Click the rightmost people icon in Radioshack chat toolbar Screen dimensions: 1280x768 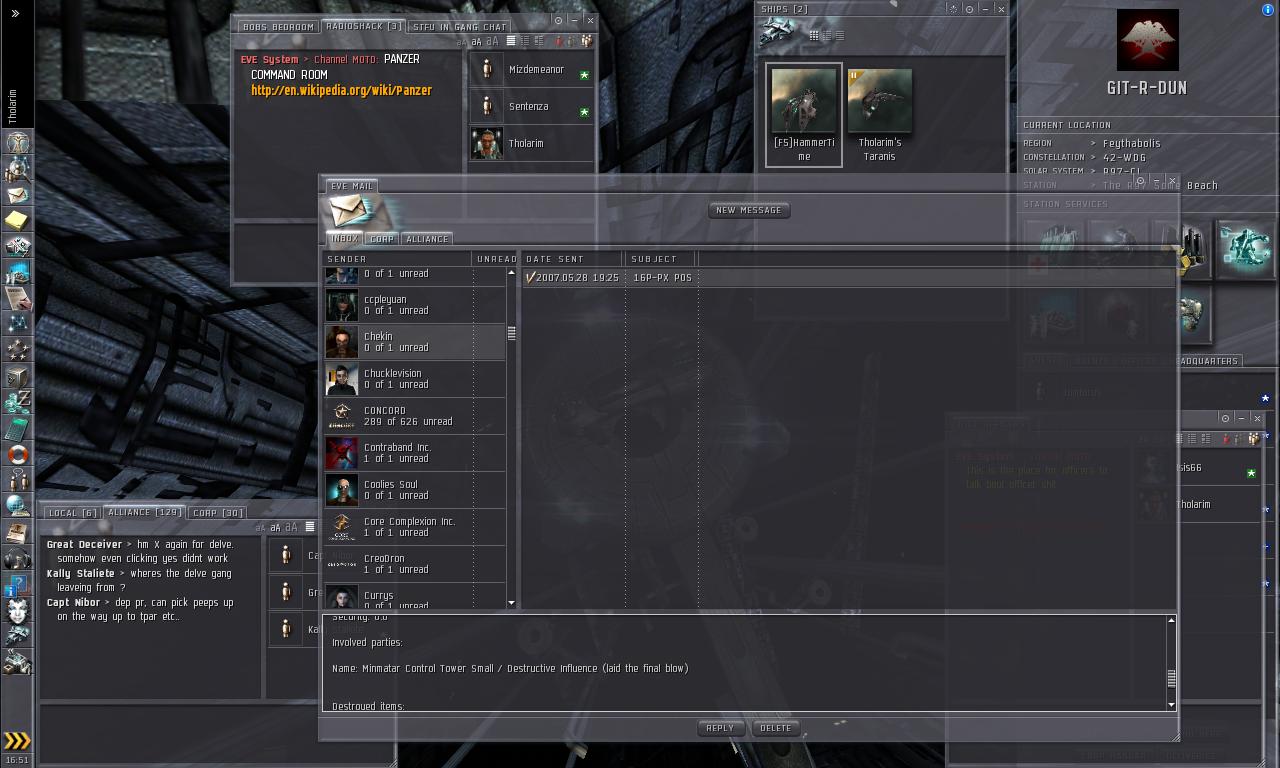pyautogui.click(x=587, y=41)
